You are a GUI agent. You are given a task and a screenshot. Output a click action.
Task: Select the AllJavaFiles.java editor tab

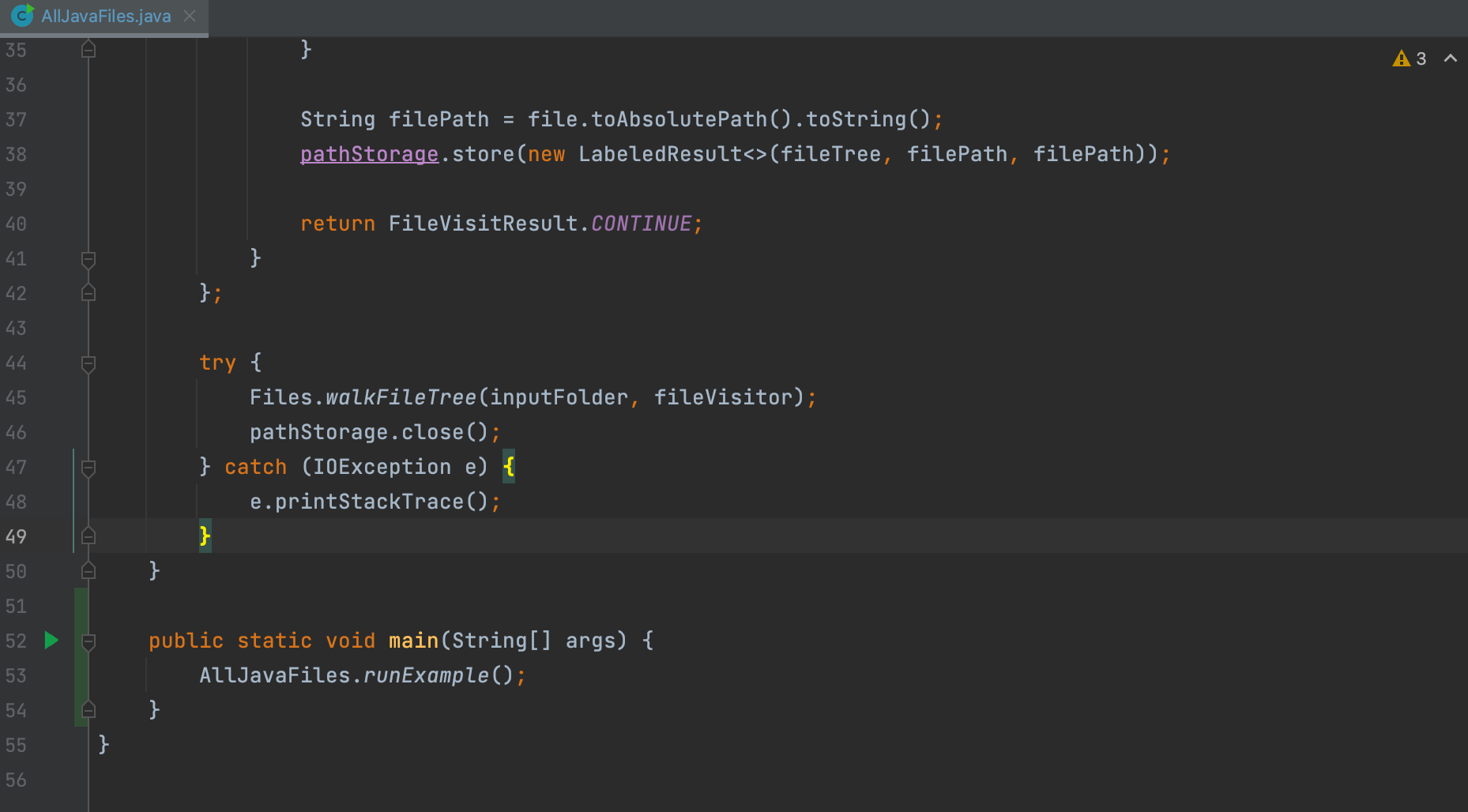pyautogui.click(x=103, y=15)
